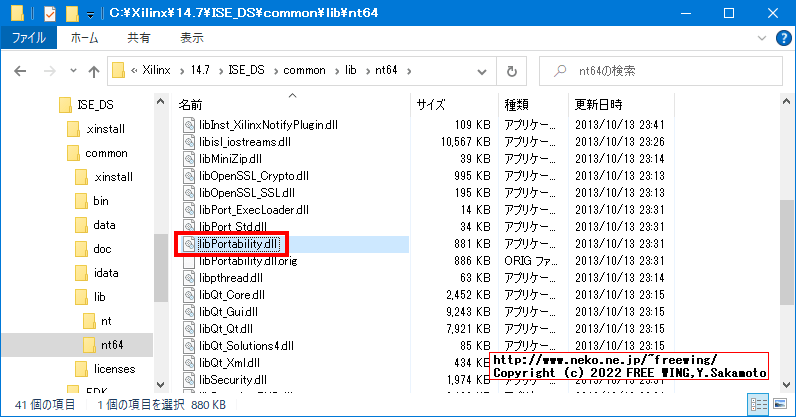Open chevron after nt64 in breadcrumb
This screenshot has width=796, height=417.
tap(409, 71)
